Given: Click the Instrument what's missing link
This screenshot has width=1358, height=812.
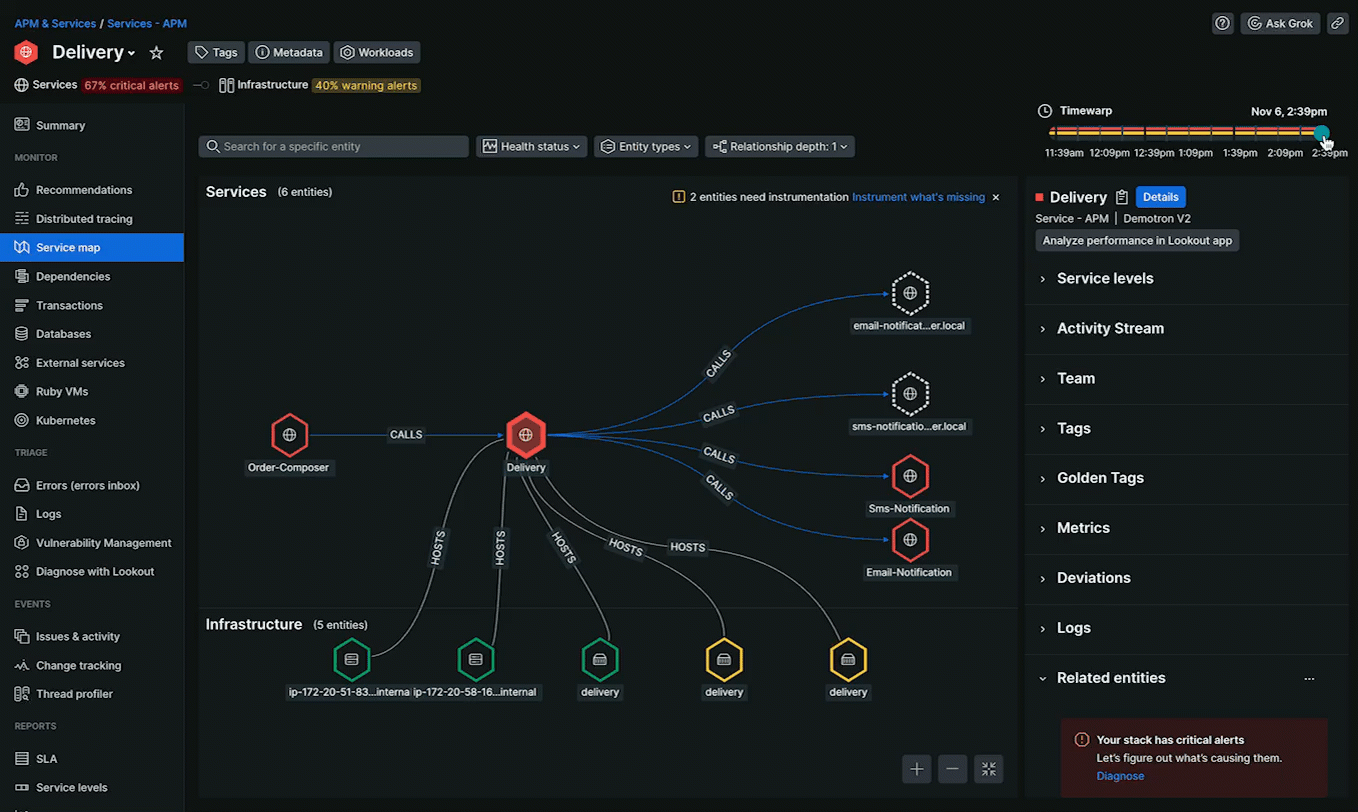Looking at the screenshot, I should coord(917,197).
